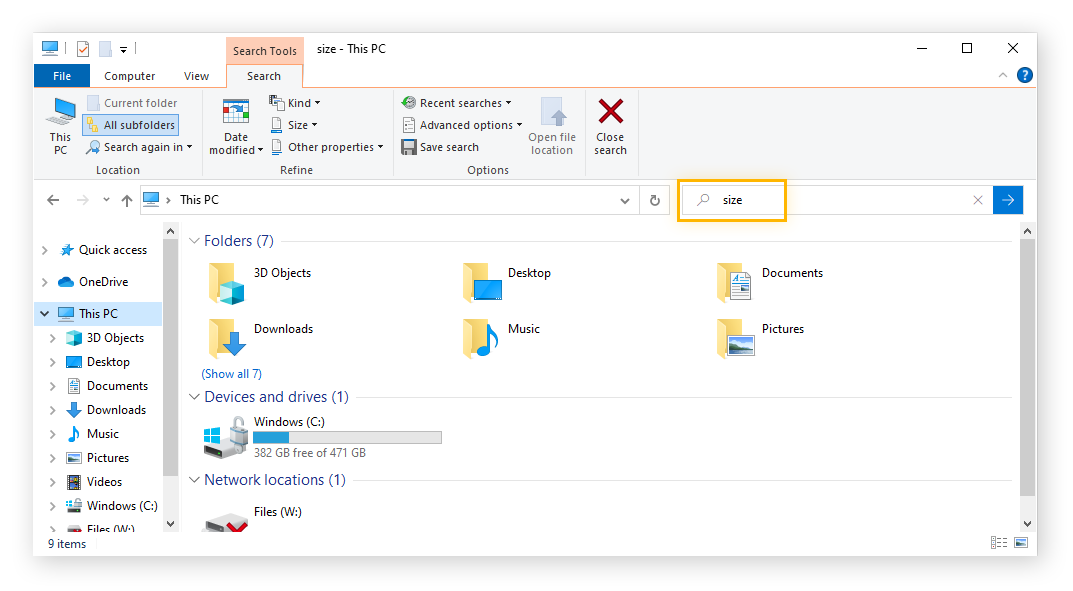This screenshot has width=1073, height=591.
Task: Refresh the current folder view
Action: coord(655,200)
